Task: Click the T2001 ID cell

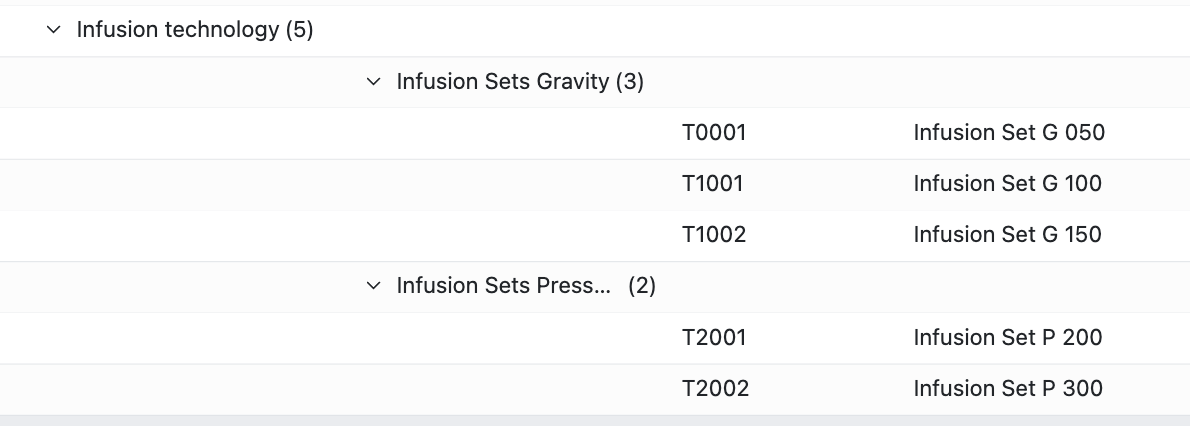Action: (714, 337)
